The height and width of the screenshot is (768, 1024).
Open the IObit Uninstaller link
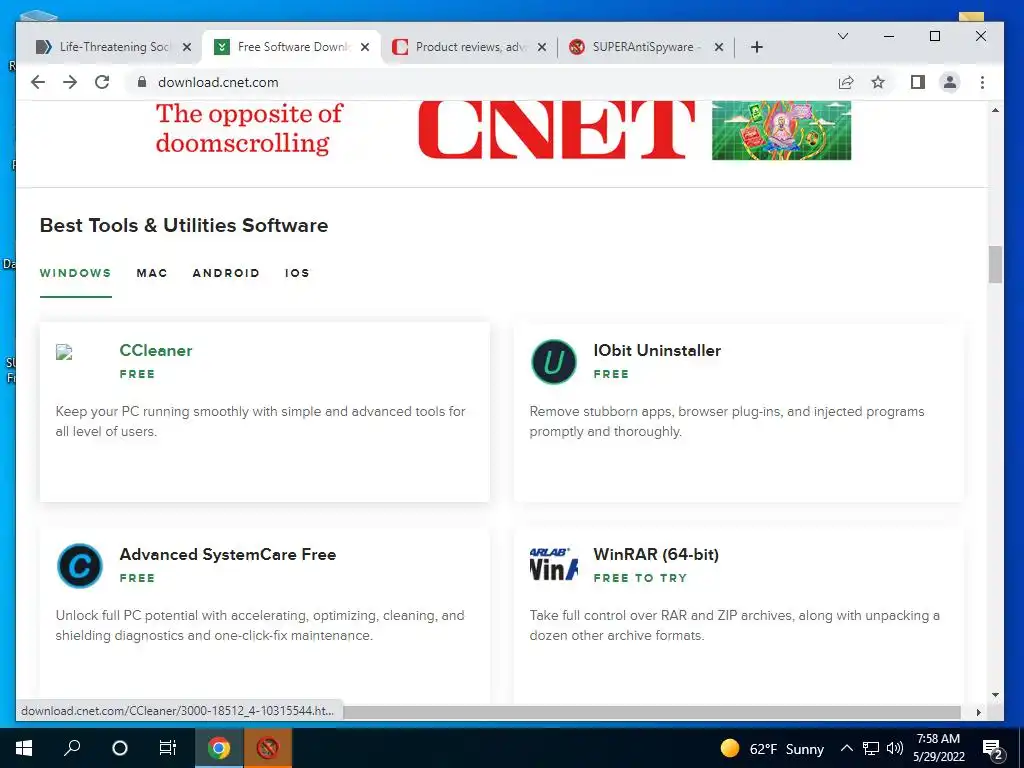657,351
